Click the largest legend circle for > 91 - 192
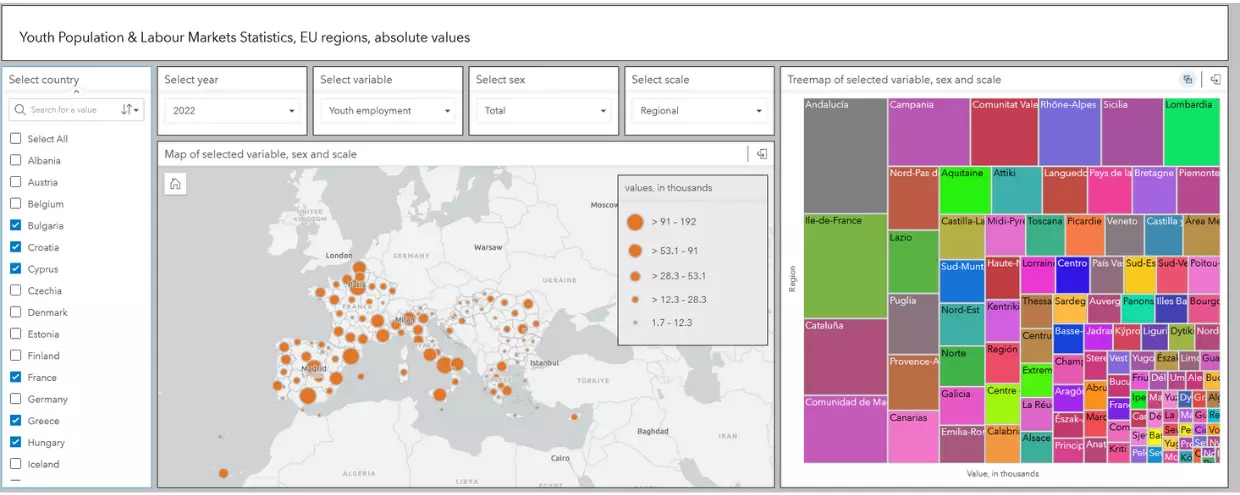Image resolution: width=1240 pixels, height=495 pixels. point(635,222)
